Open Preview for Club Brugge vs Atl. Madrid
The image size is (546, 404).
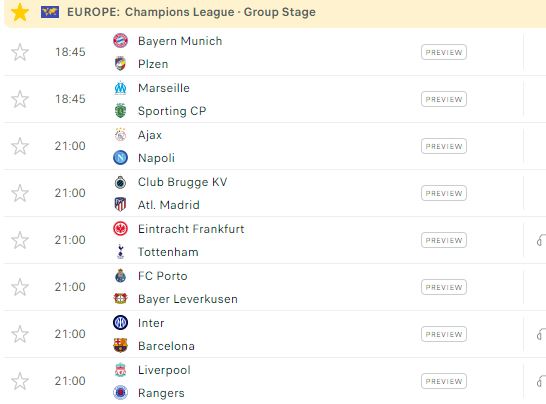point(444,193)
